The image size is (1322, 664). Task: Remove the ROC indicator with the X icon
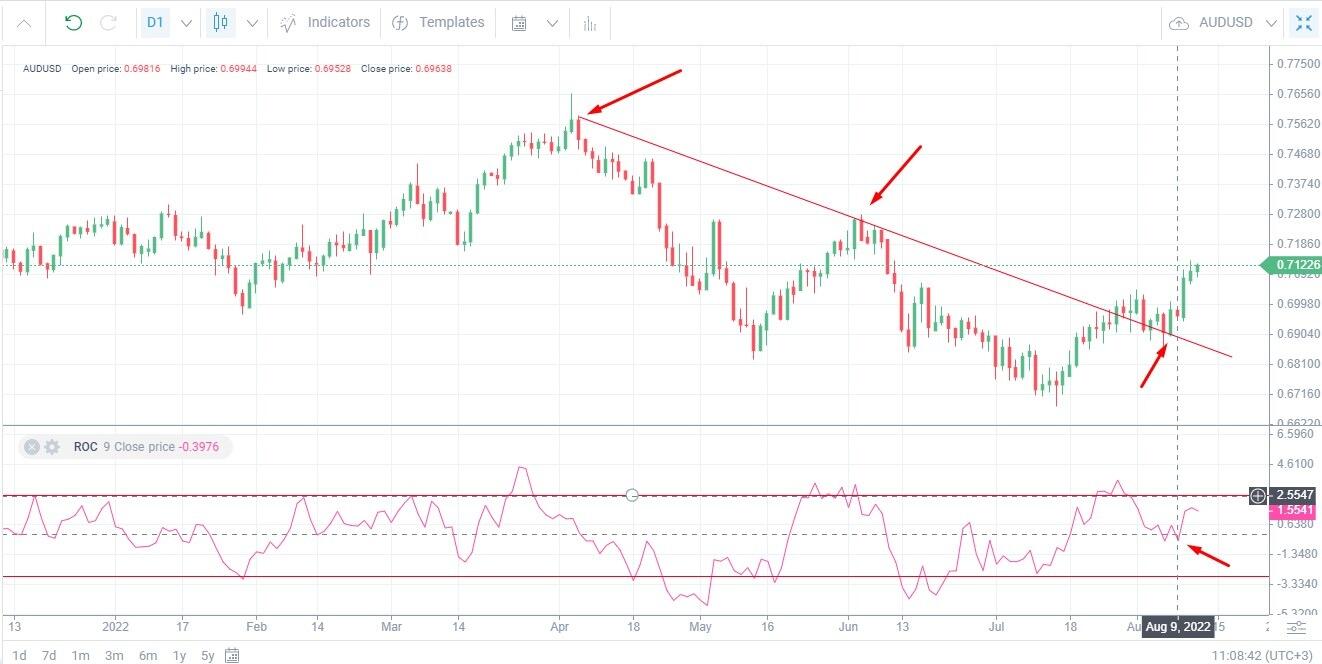(x=31, y=446)
